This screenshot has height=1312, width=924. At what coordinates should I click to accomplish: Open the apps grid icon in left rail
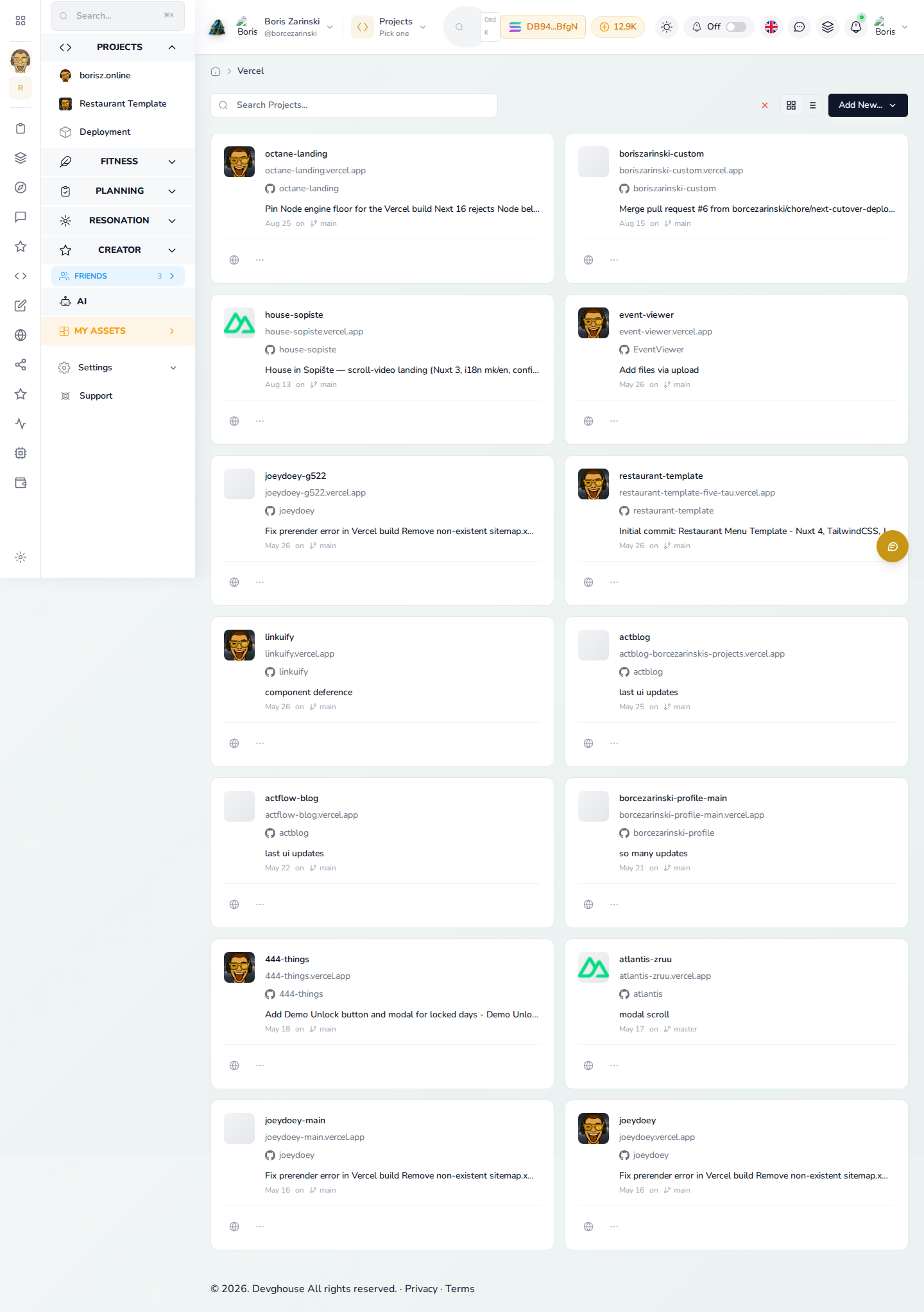tap(21, 21)
